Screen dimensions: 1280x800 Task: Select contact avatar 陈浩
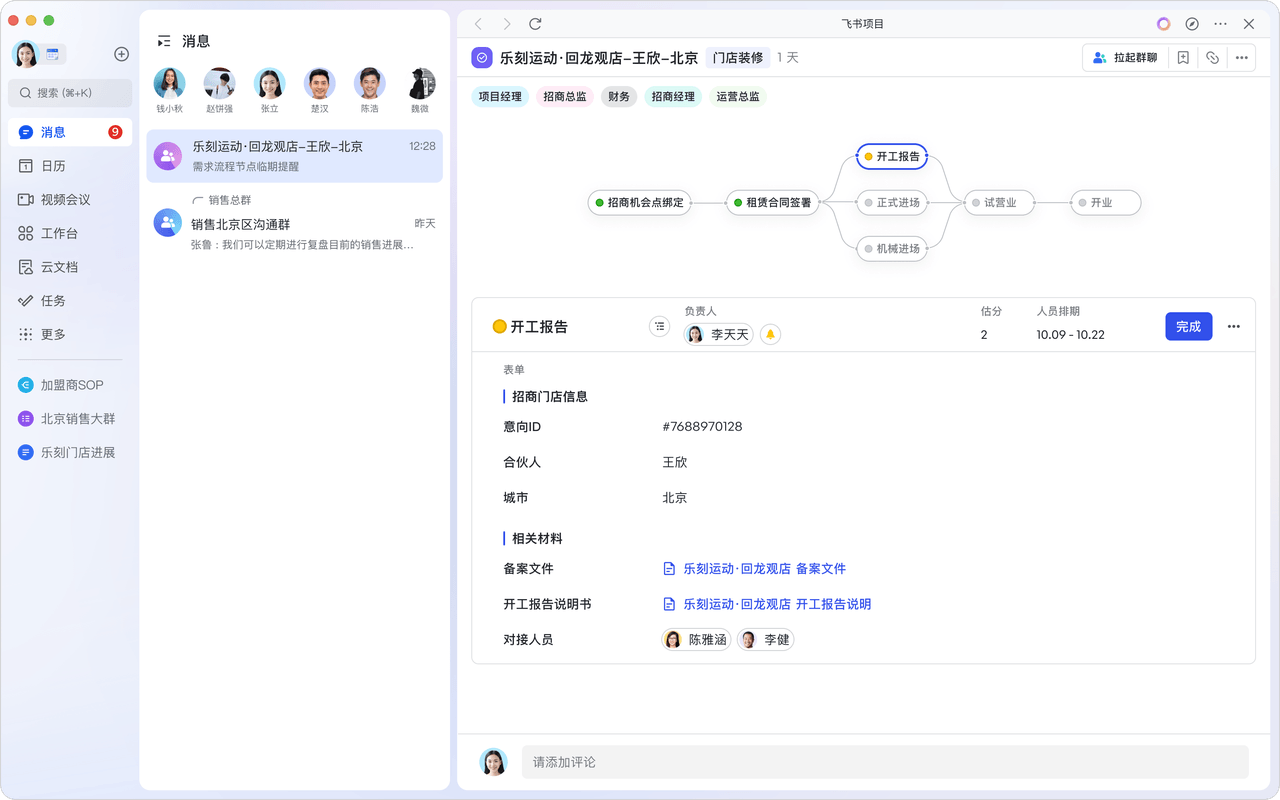pos(370,84)
